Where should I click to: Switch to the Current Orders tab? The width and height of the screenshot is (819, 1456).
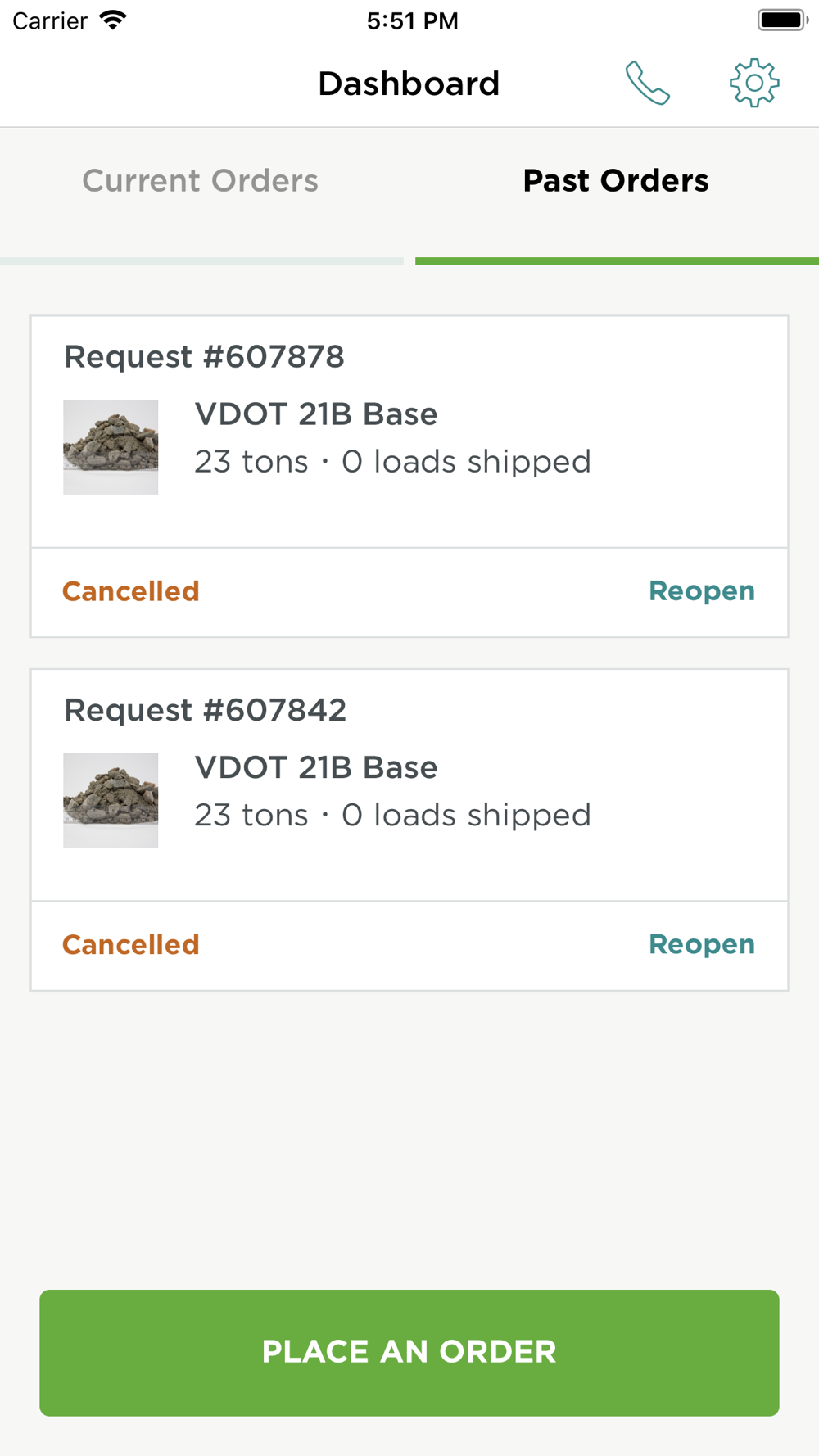[x=201, y=181]
